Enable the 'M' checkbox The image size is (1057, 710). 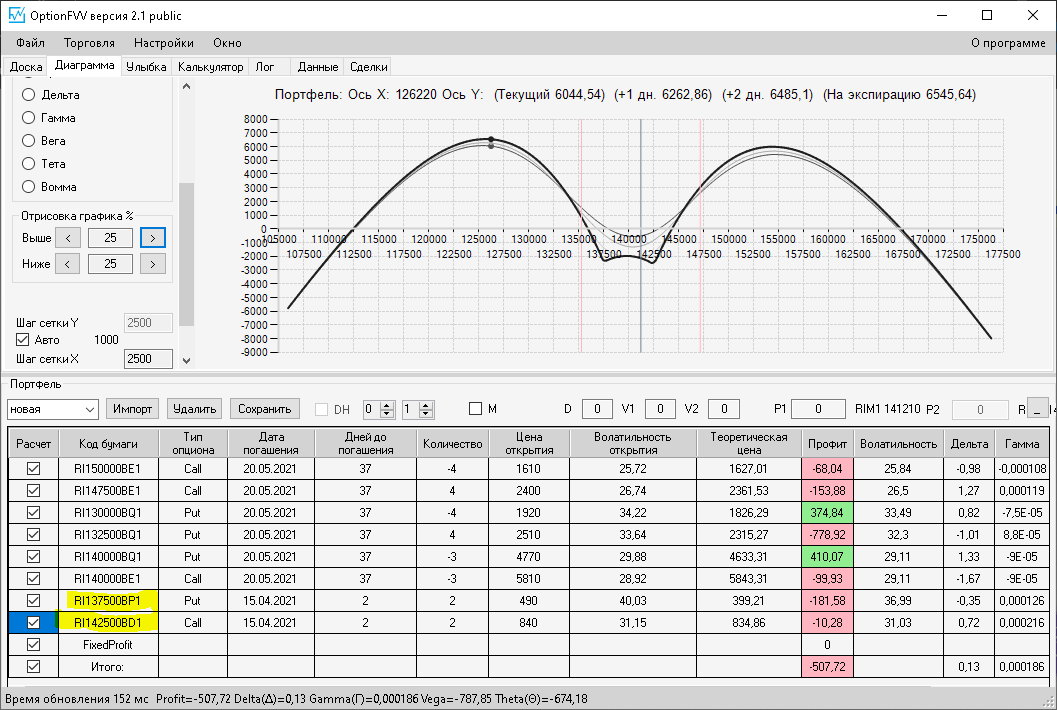[x=476, y=409]
